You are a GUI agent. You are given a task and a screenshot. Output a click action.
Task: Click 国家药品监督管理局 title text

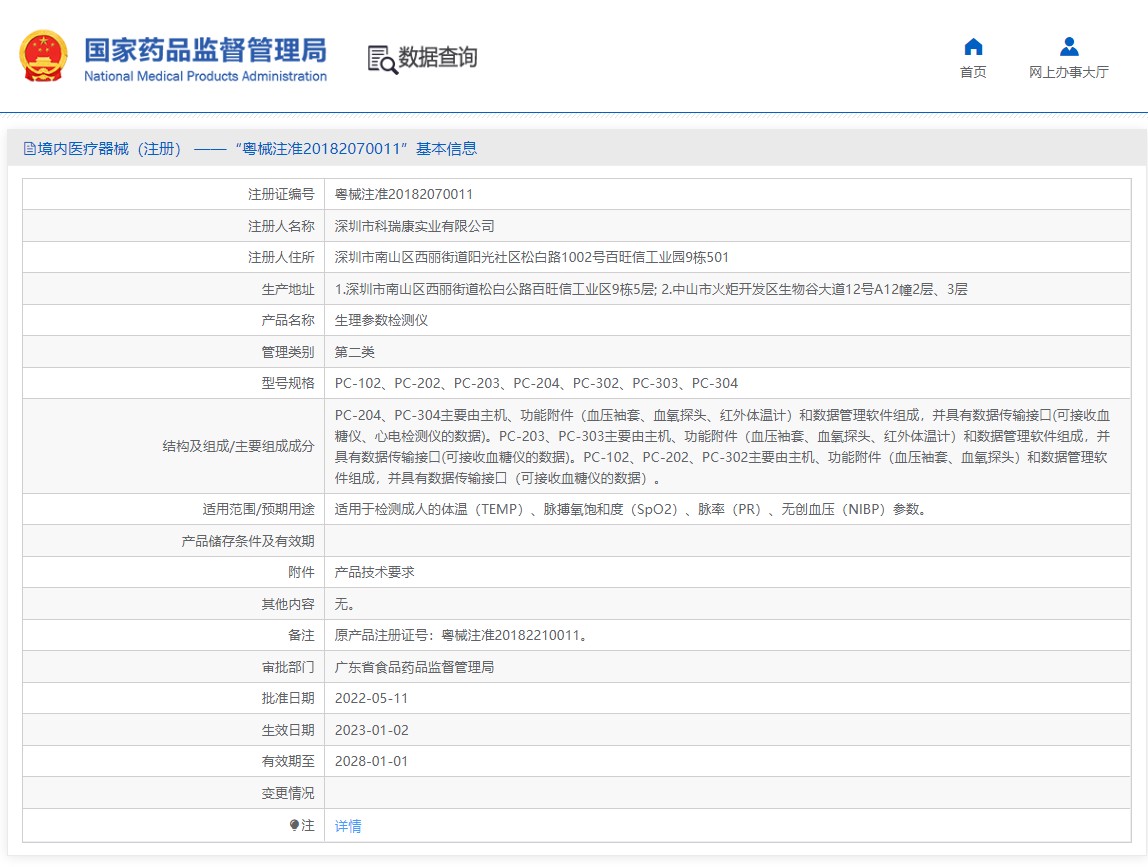coord(205,50)
